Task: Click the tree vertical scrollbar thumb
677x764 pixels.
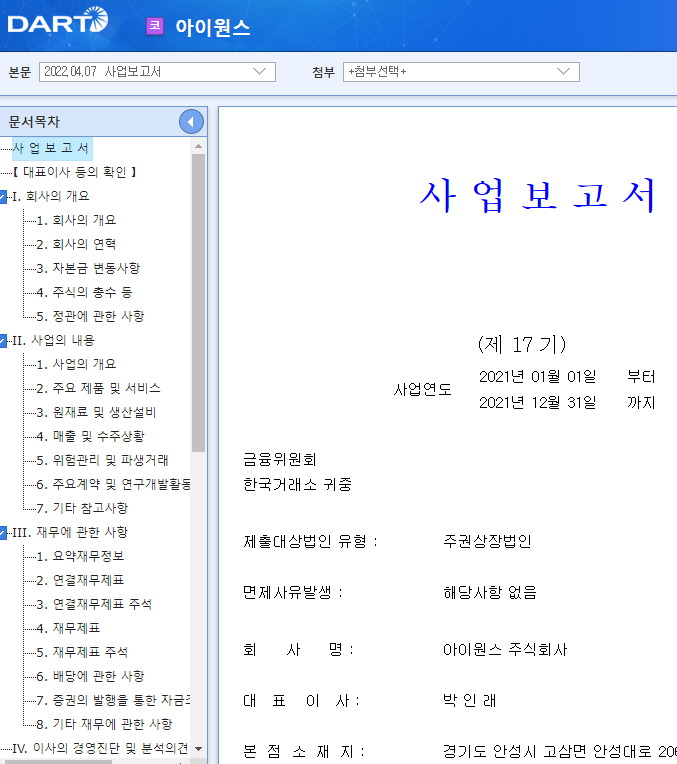Action: pos(198,303)
